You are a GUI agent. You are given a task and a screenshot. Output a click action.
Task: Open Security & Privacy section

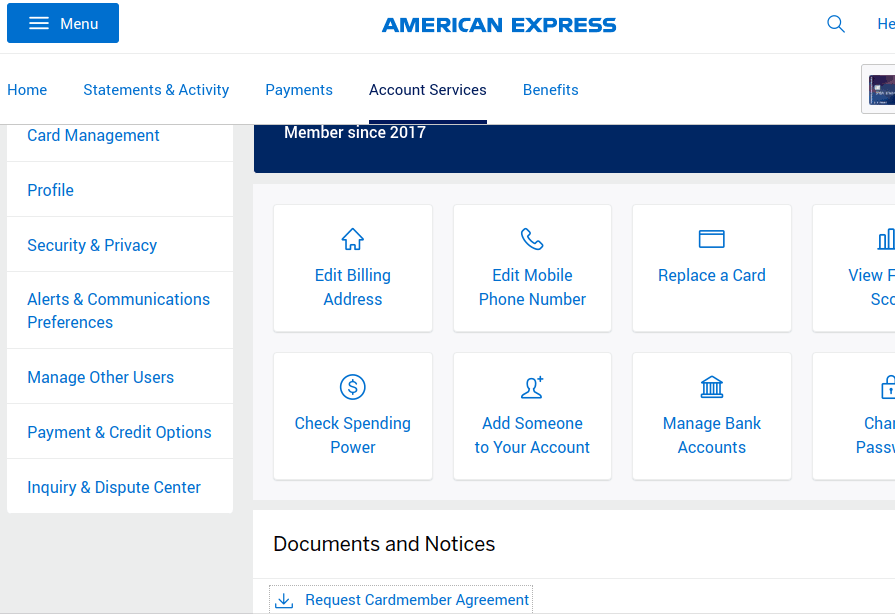pos(92,245)
